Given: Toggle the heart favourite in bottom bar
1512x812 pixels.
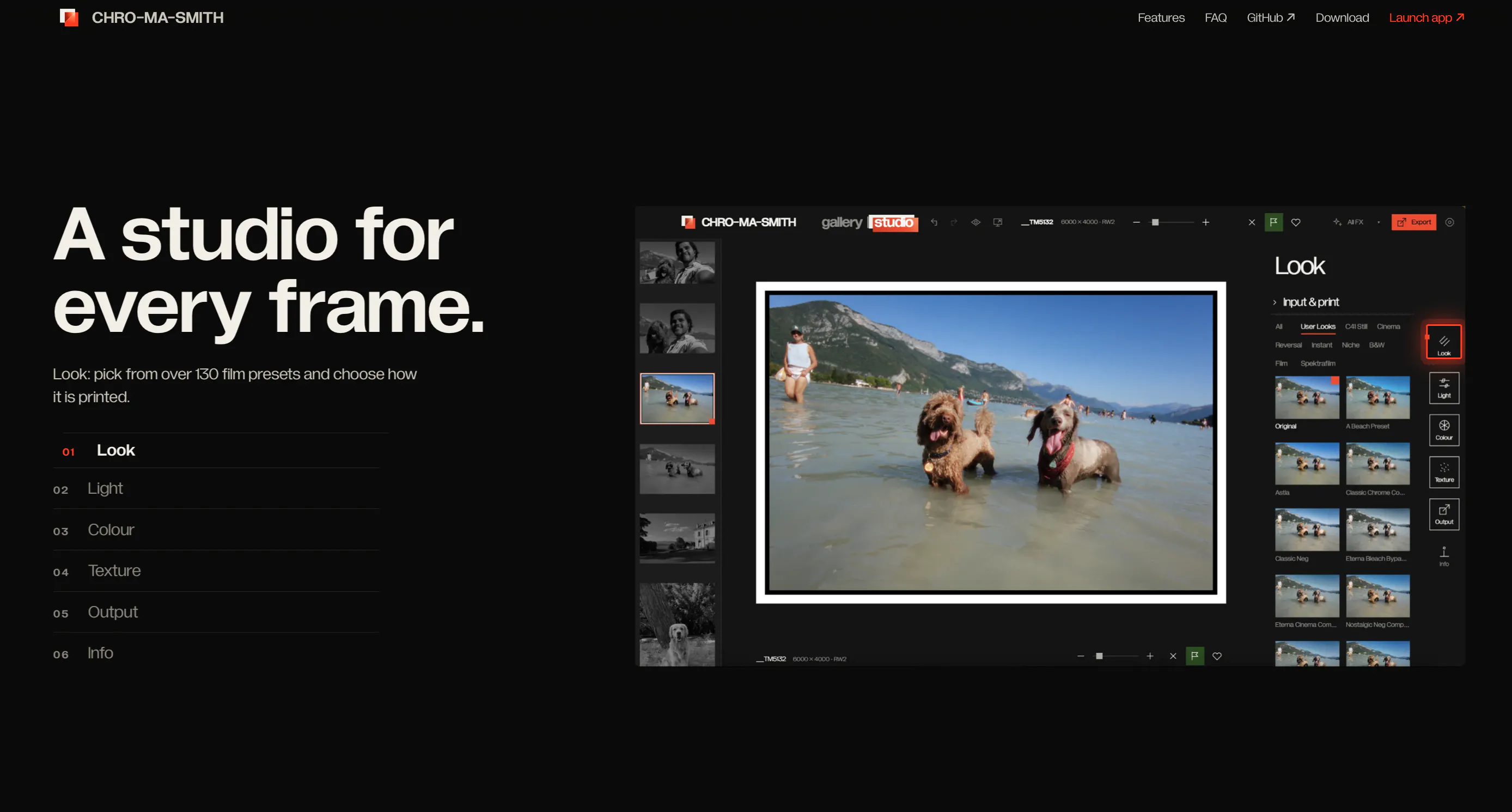Looking at the screenshot, I should 1217,656.
